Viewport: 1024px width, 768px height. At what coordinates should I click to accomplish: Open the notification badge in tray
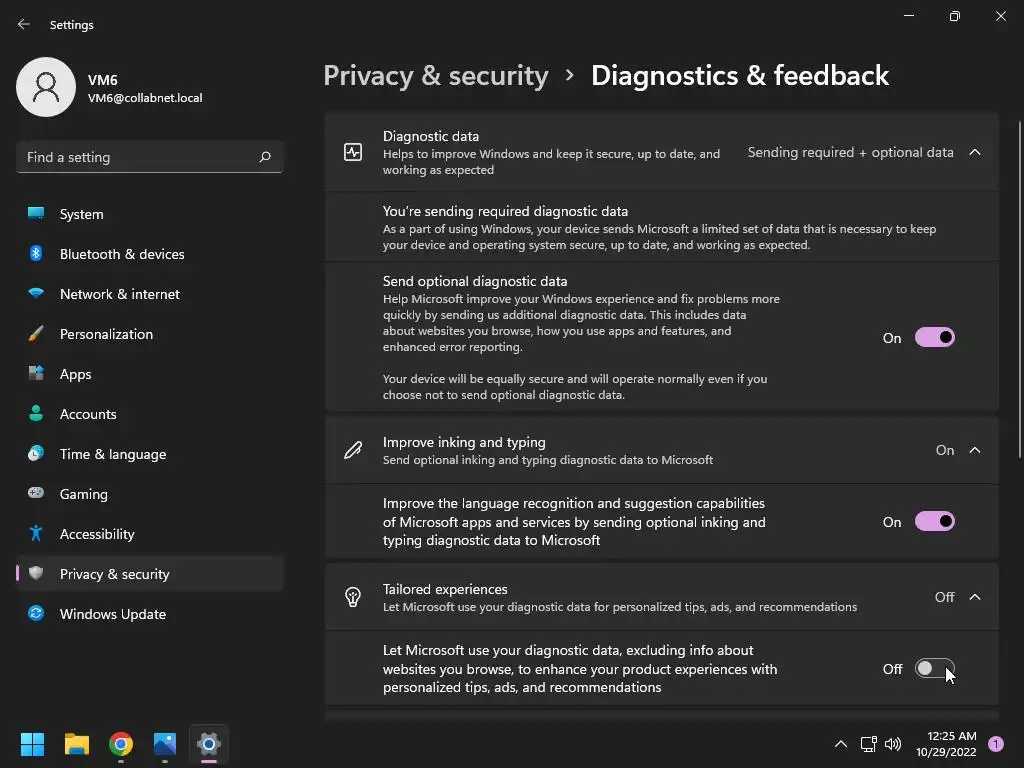(x=996, y=744)
